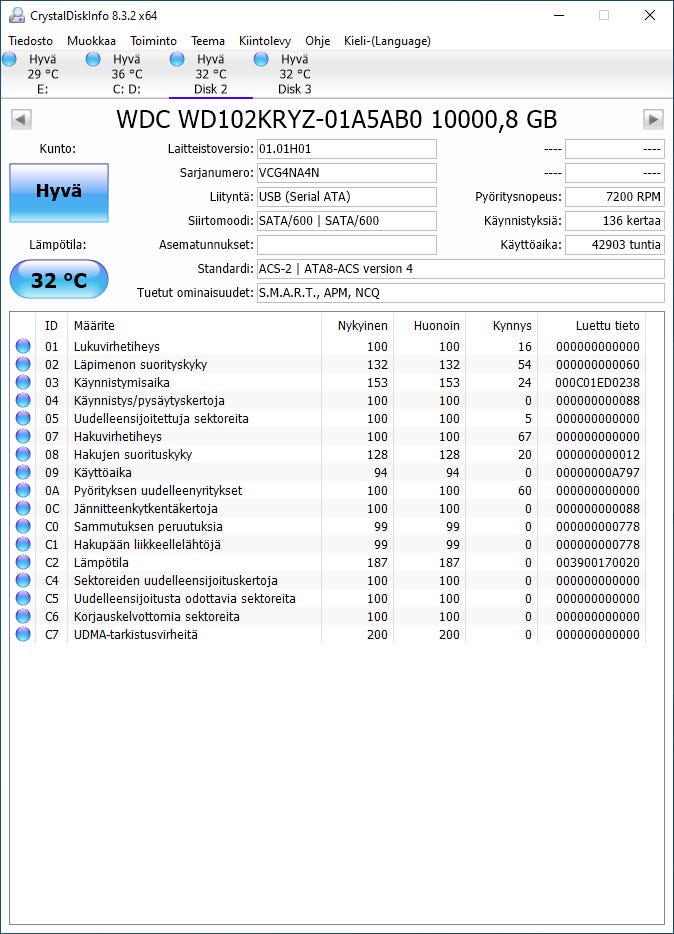Click the 32 °C temperature button
The height and width of the screenshot is (934, 674).
[x=59, y=279]
